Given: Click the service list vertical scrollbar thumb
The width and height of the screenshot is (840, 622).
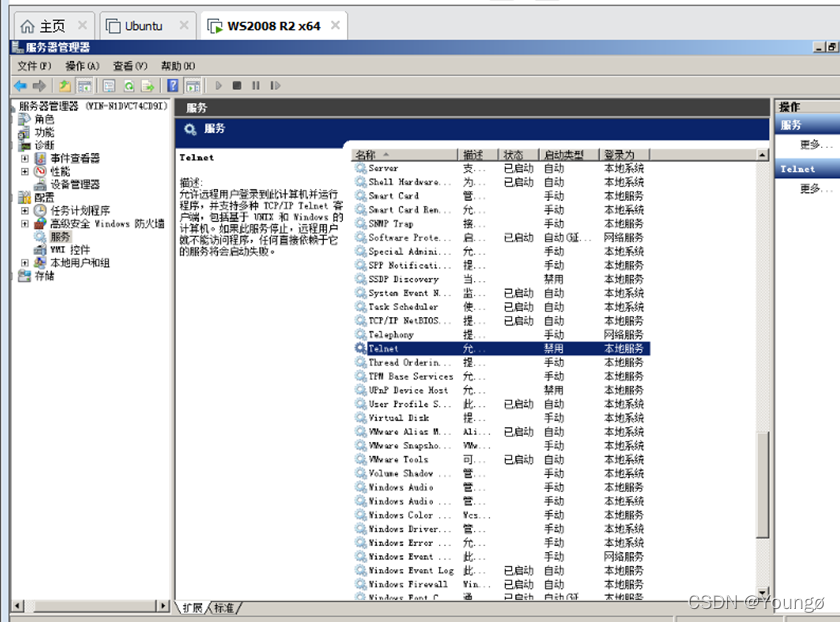Looking at the screenshot, I should [x=763, y=484].
